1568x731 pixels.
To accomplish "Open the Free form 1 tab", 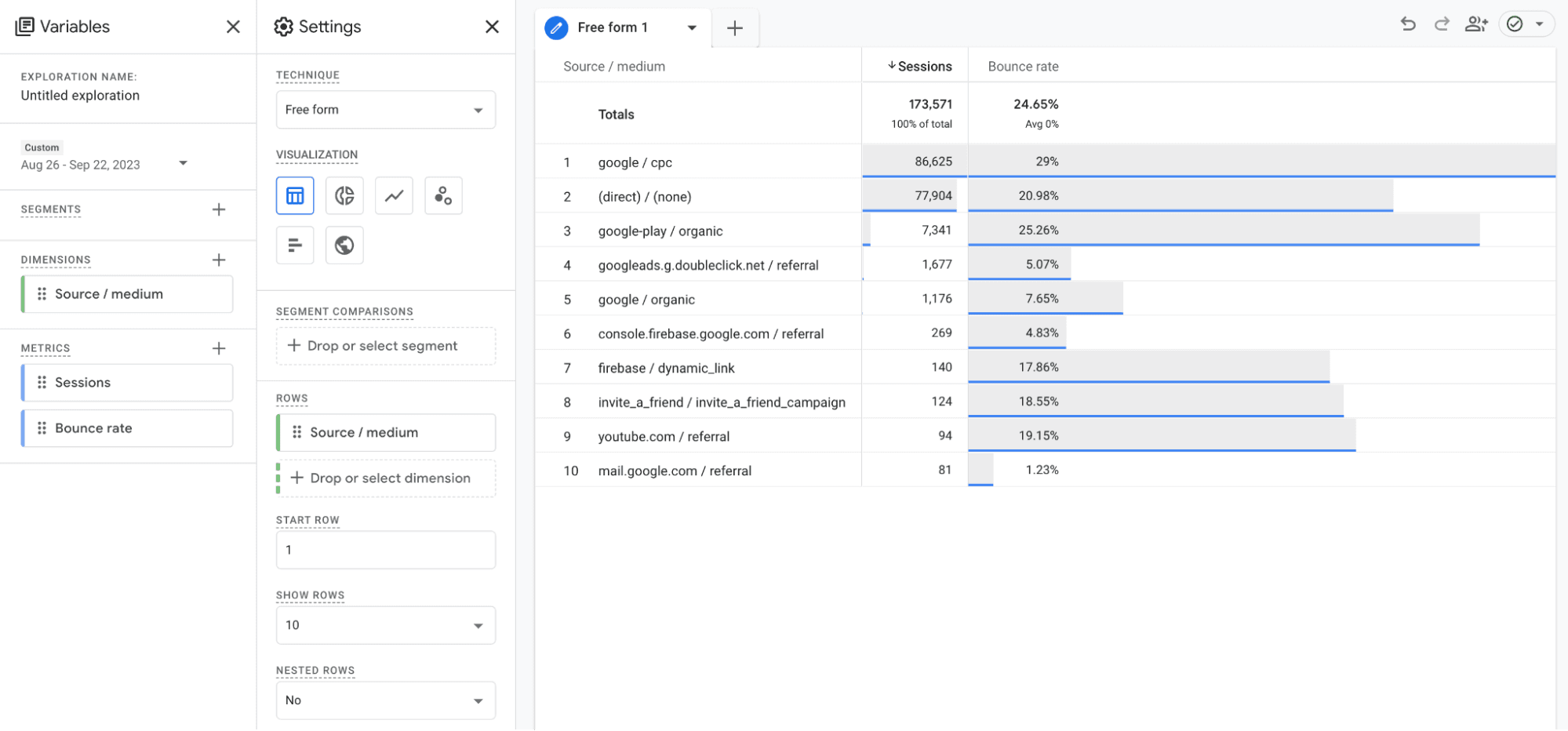I will click(x=613, y=27).
